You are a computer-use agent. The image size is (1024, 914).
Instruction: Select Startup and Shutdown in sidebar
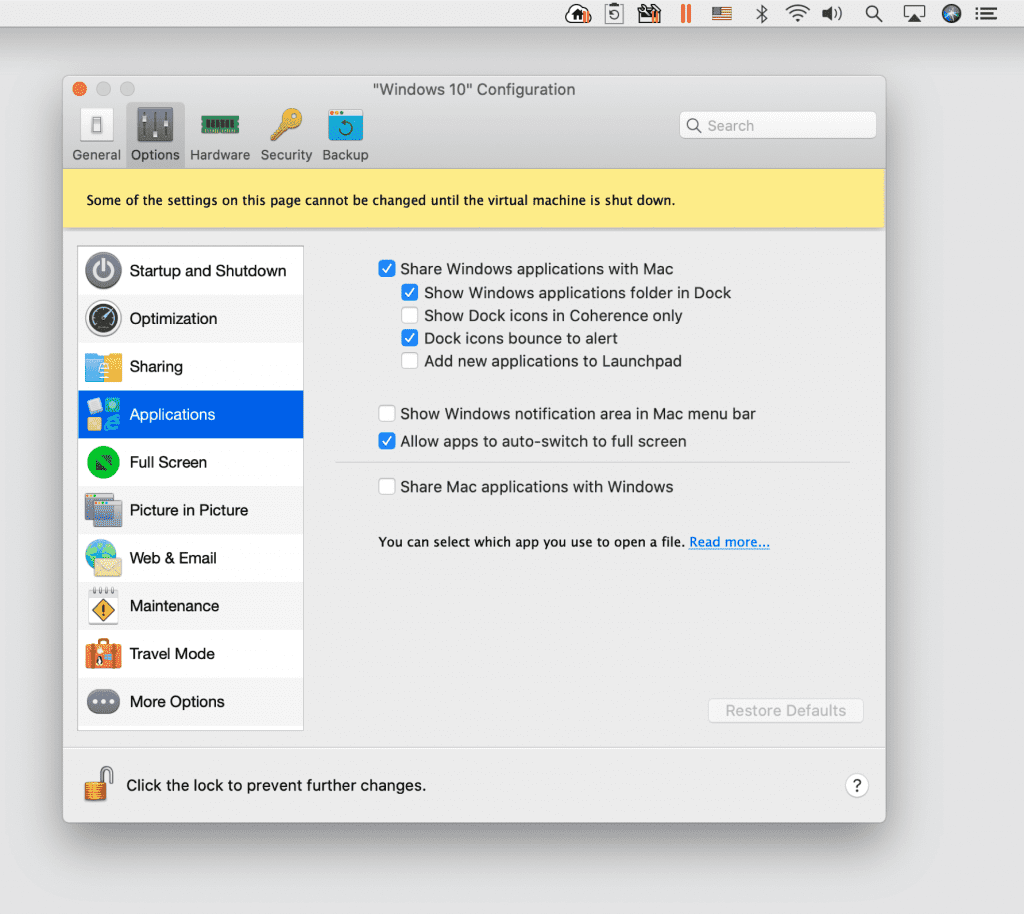190,271
